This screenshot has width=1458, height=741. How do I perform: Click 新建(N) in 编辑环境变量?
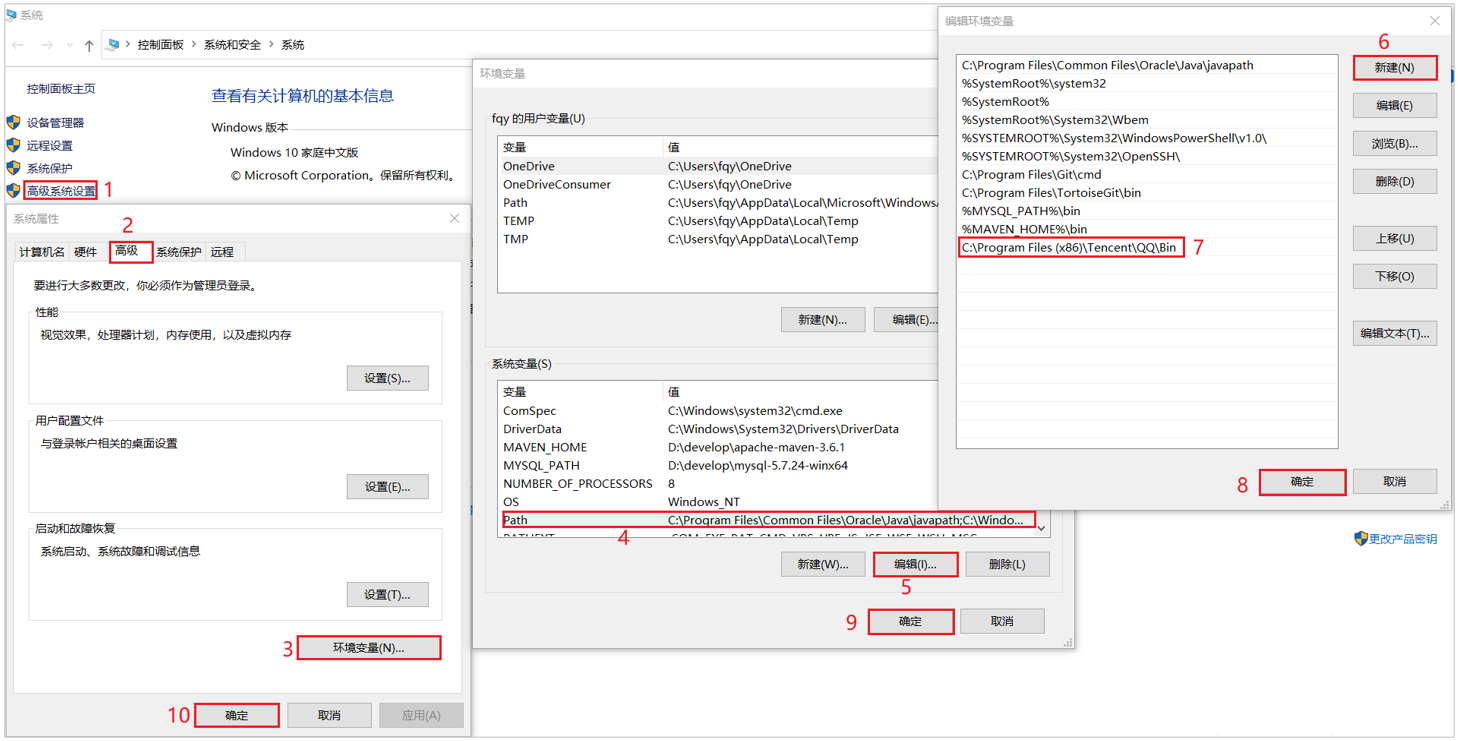pyautogui.click(x=1395, y=67)
